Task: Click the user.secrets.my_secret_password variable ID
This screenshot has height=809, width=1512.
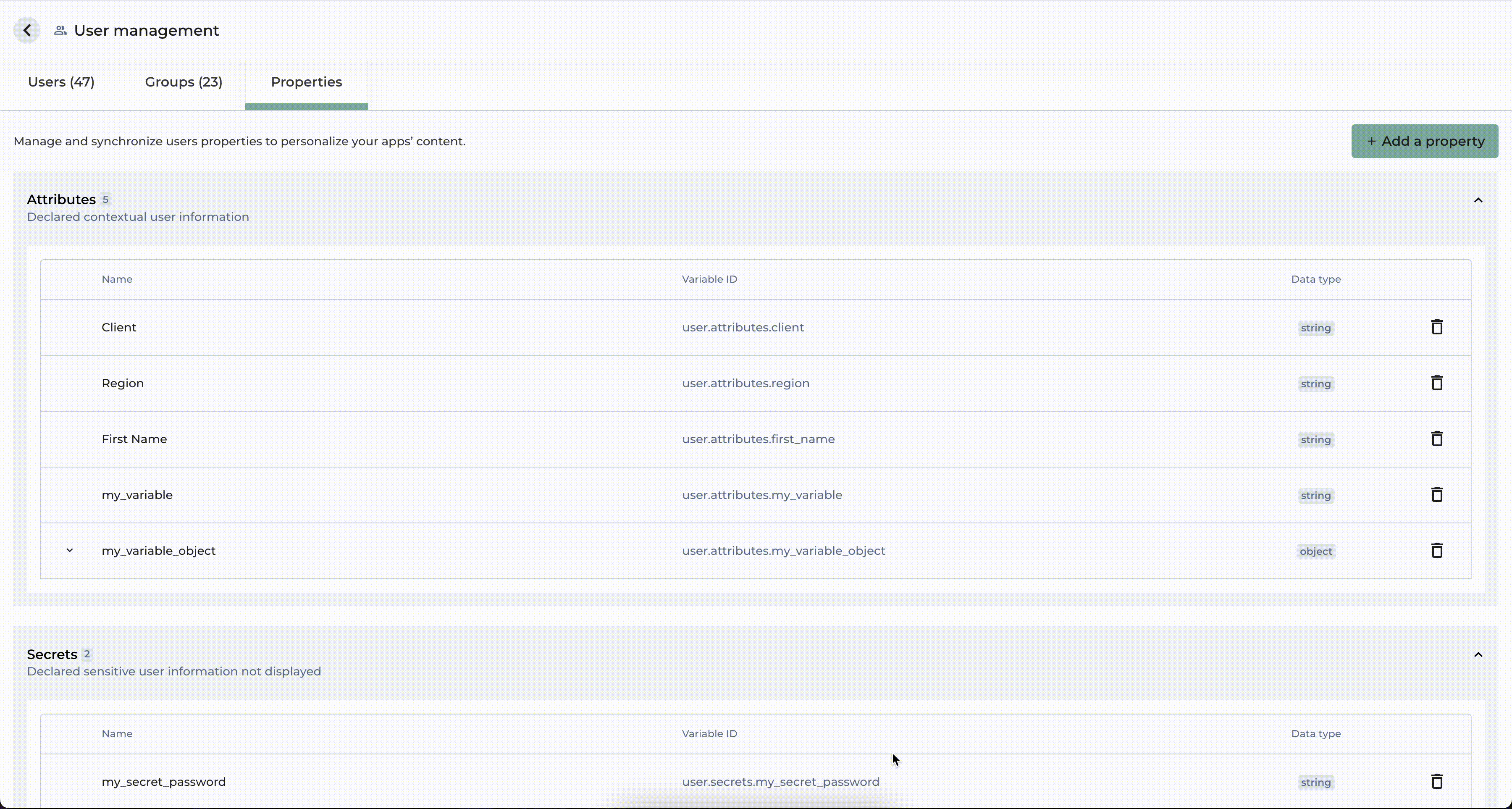Action: 780,782
